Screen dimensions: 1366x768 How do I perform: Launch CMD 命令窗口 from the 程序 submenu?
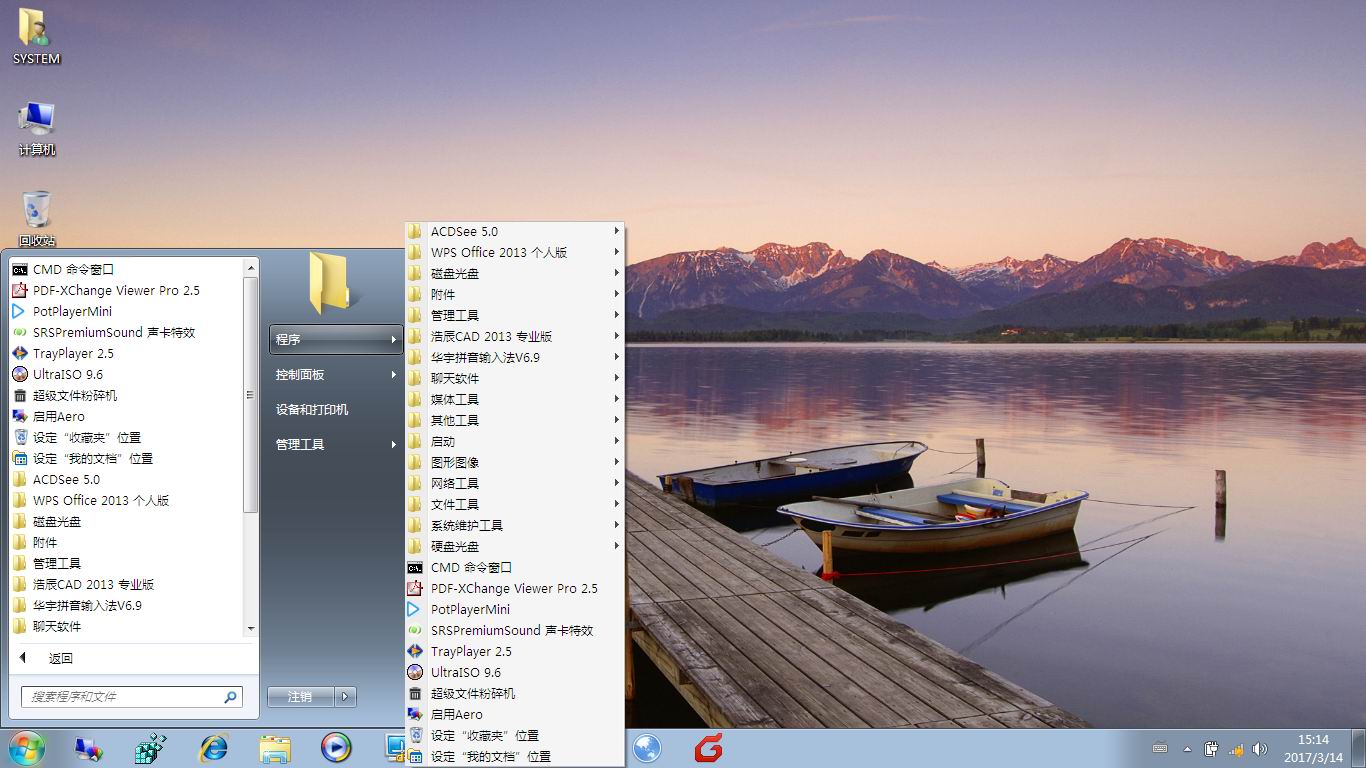[514, 567]
